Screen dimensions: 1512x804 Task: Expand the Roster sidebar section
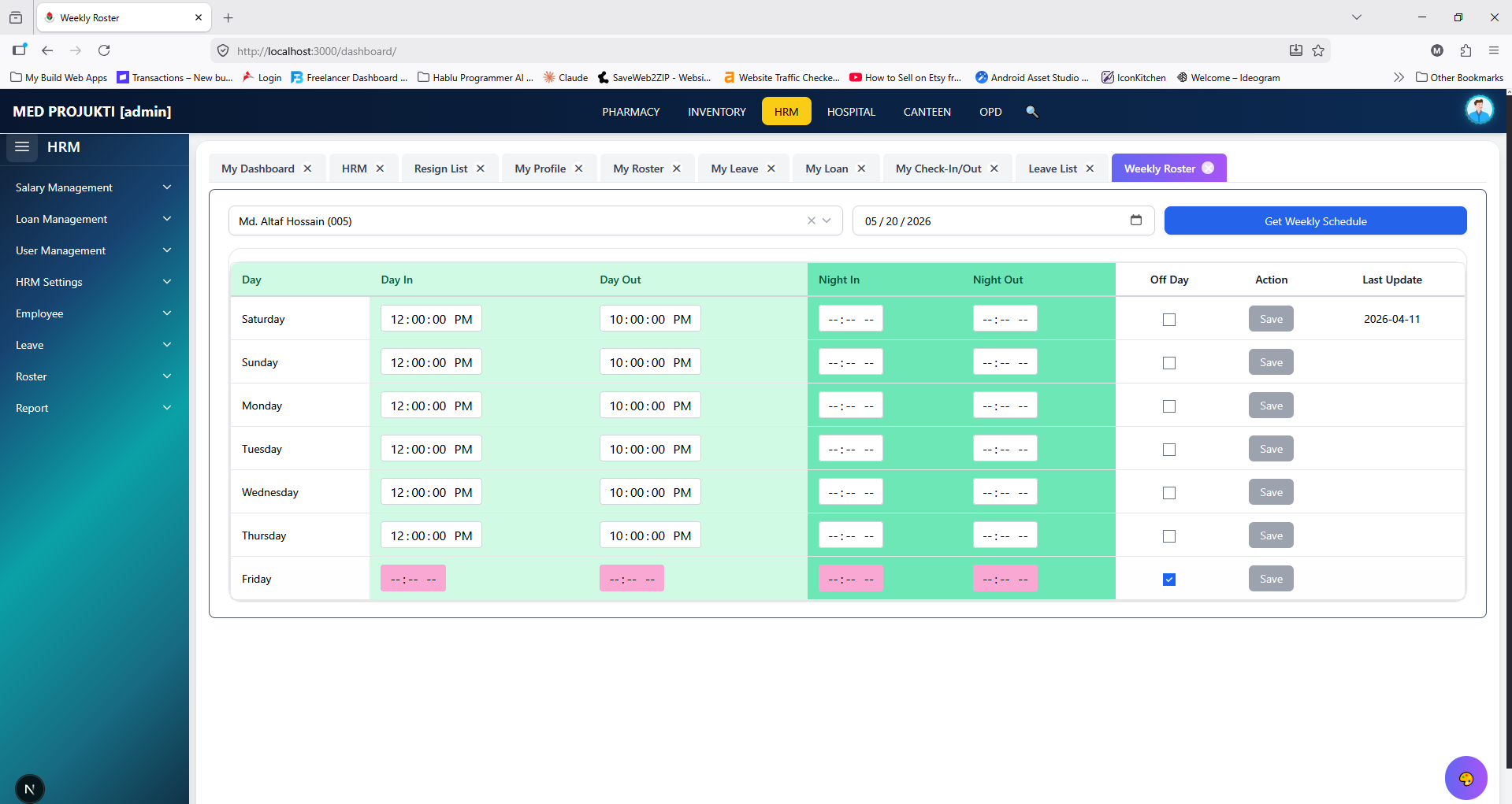point(94,376)
